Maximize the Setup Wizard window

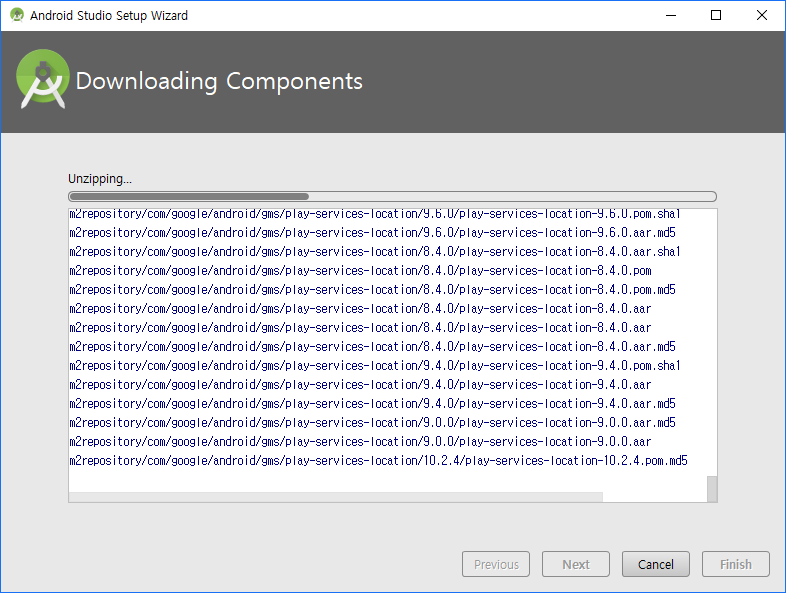[716, 16]
